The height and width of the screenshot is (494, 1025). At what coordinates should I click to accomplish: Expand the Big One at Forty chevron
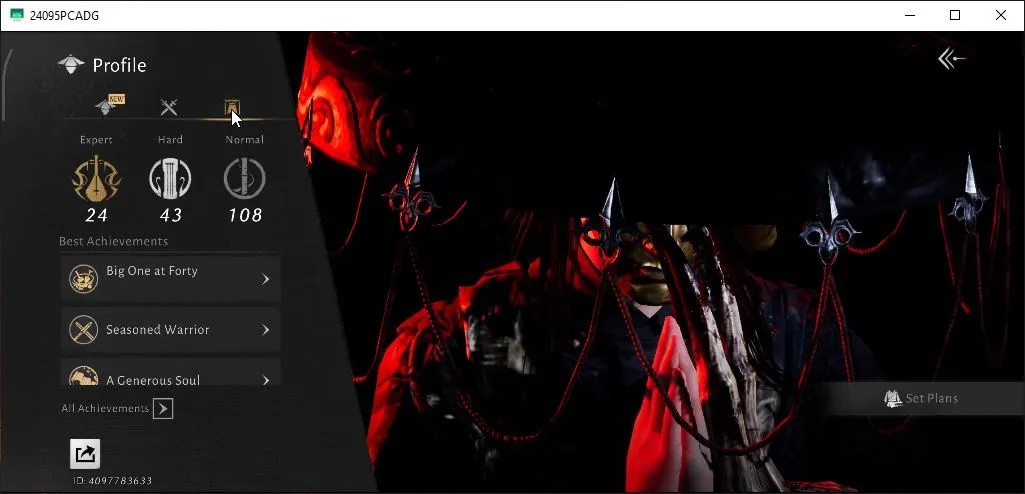(265, 279)
